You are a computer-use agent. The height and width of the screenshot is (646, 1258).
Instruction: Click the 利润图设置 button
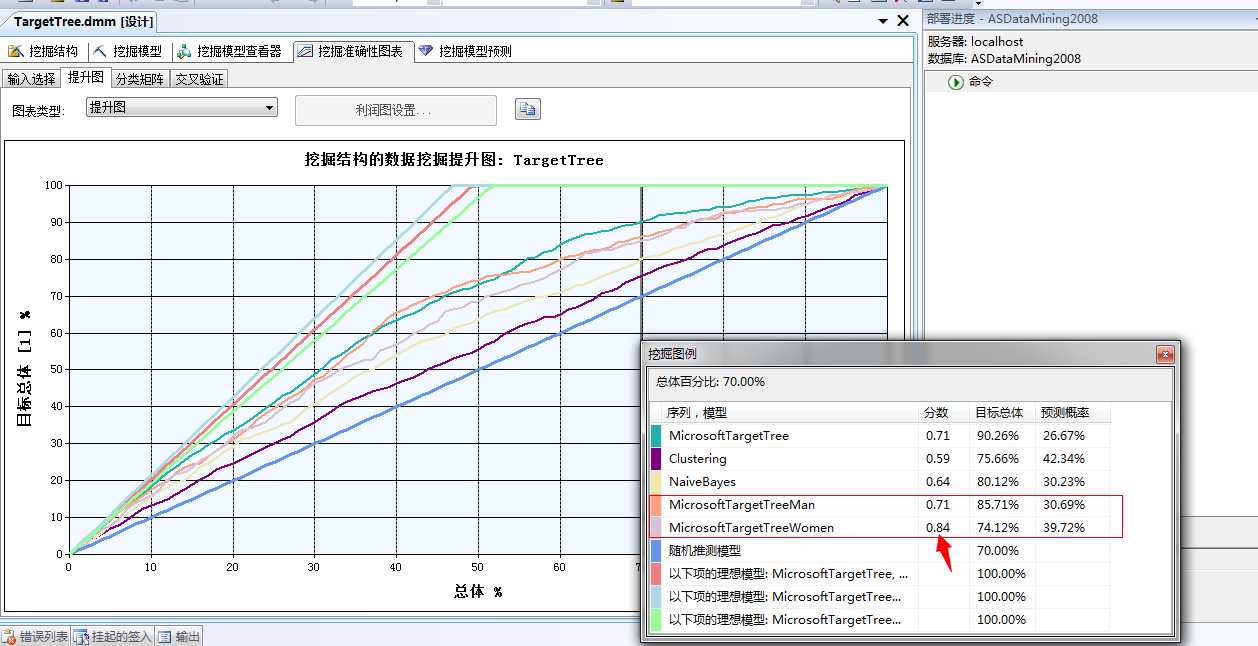(x=395, y=110)
